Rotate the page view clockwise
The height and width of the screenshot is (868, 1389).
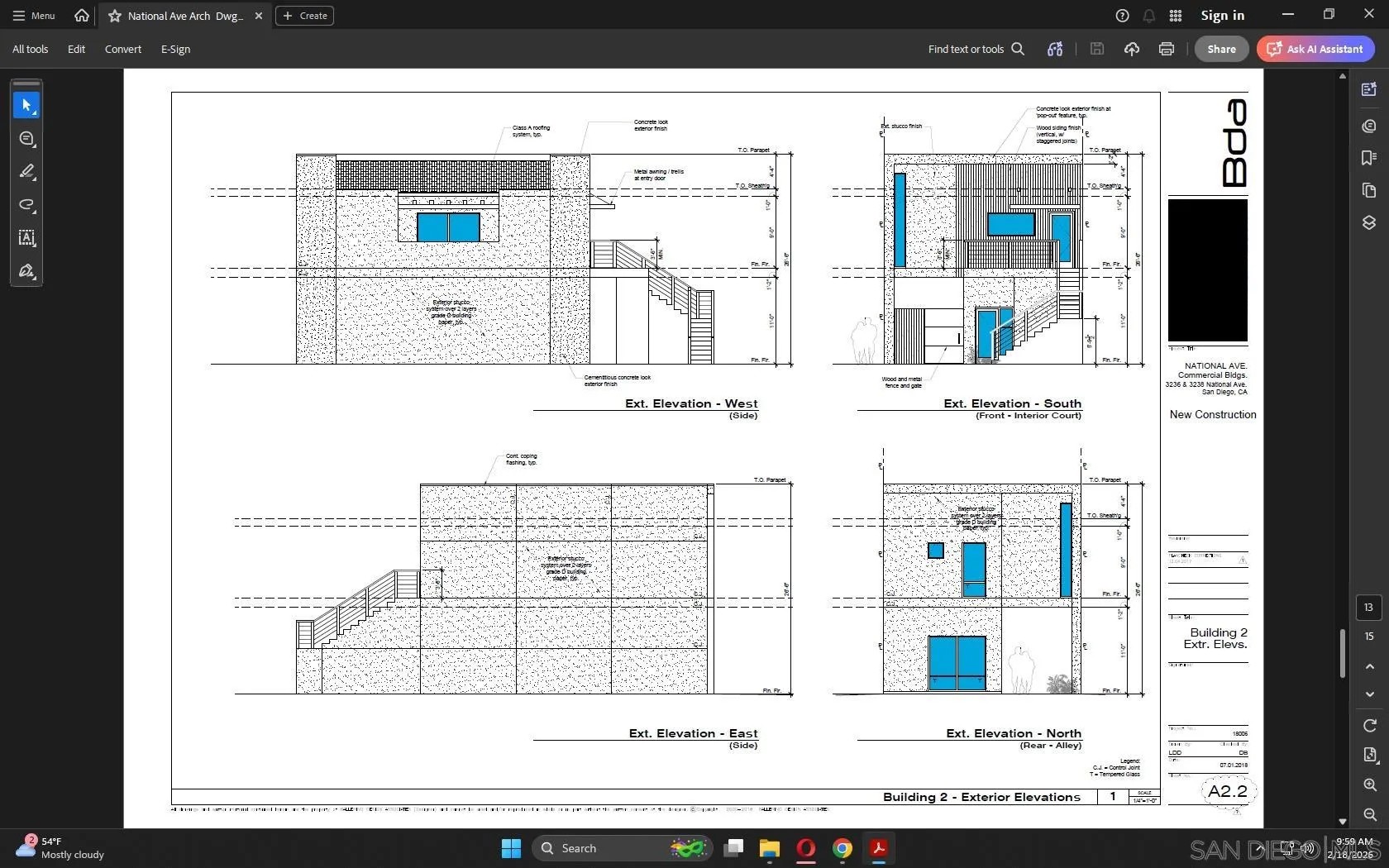click(x=1369, y=726)
